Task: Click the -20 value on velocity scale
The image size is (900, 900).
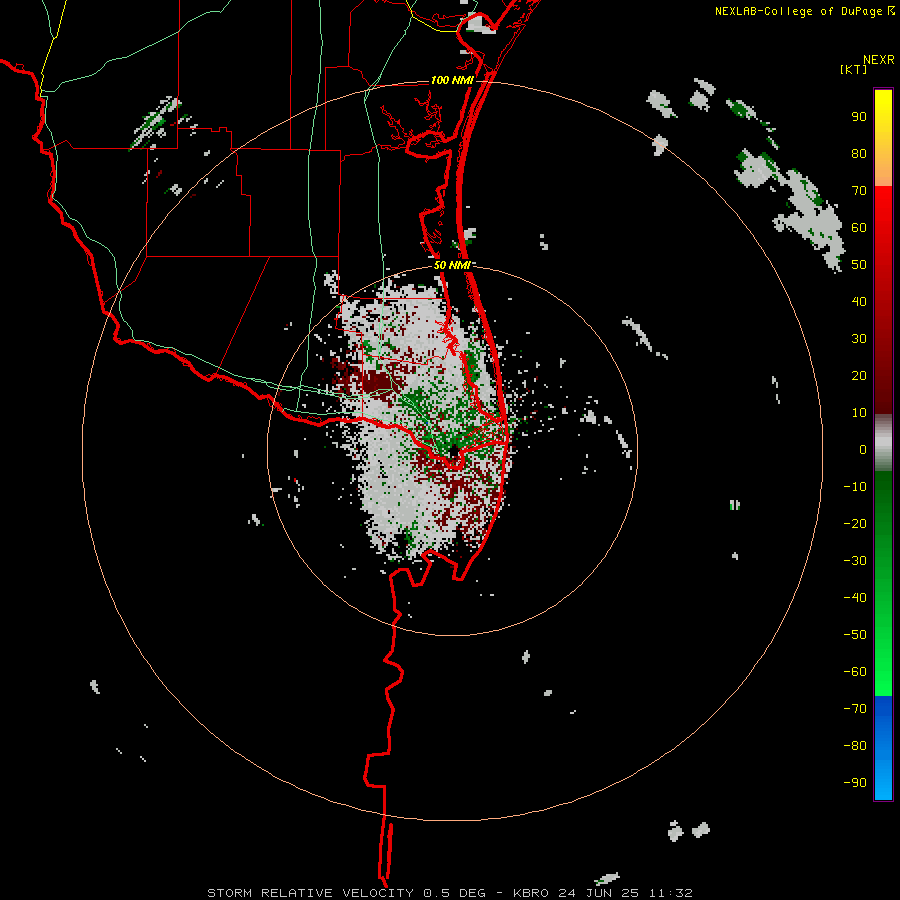Action: click(x=855, y=524)
